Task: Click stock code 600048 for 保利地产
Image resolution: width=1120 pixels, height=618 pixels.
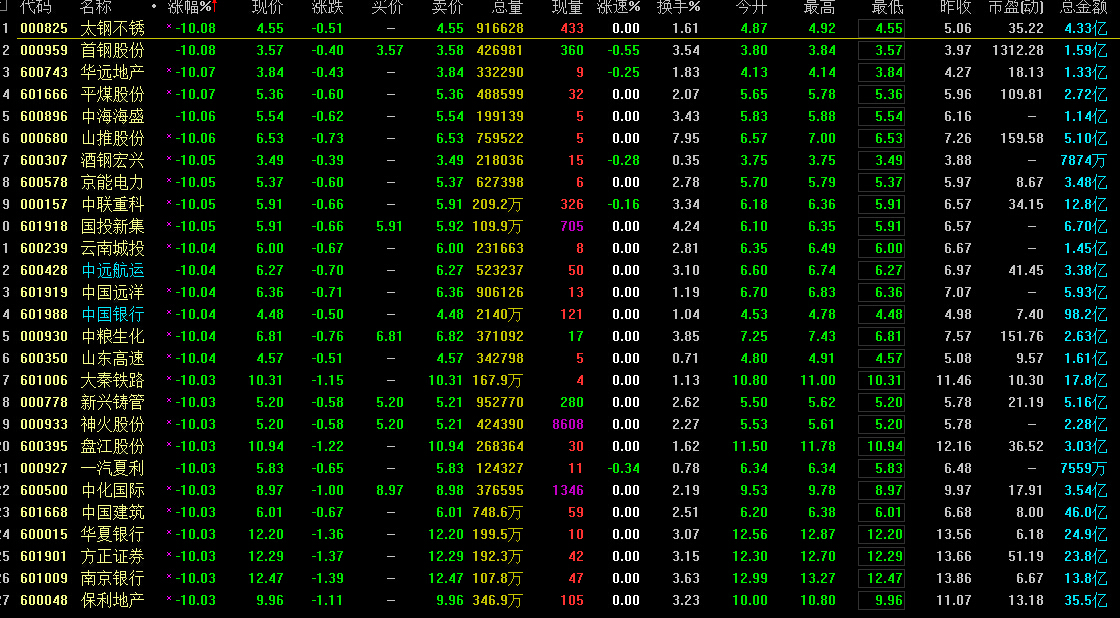Action: tap(44, 601)
